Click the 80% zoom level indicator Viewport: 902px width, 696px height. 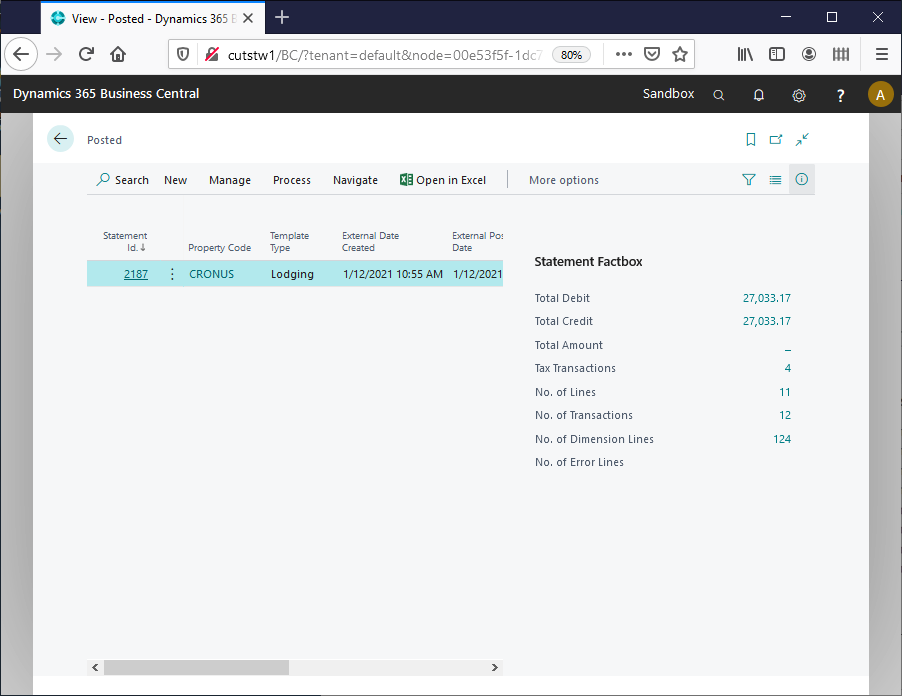[x=571, y=55]
